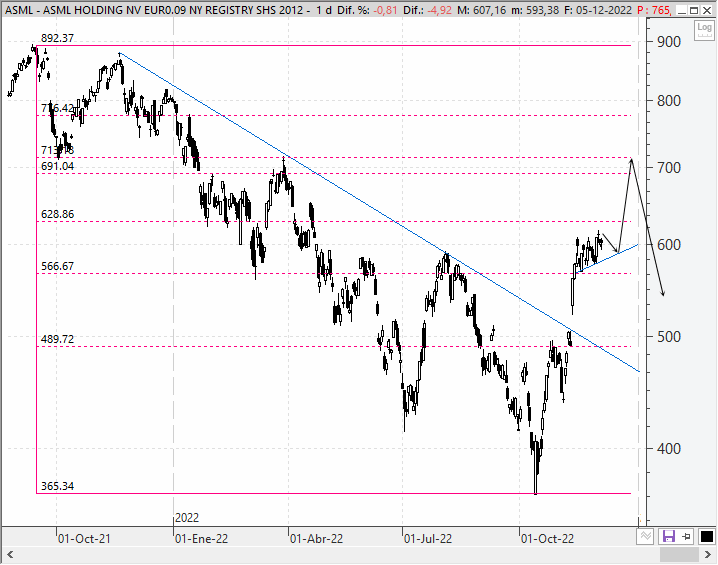The height and width of the screenshot is (565, 718).
Task: Click the Dif. value -4,92 in title
Action: (440, 10)
